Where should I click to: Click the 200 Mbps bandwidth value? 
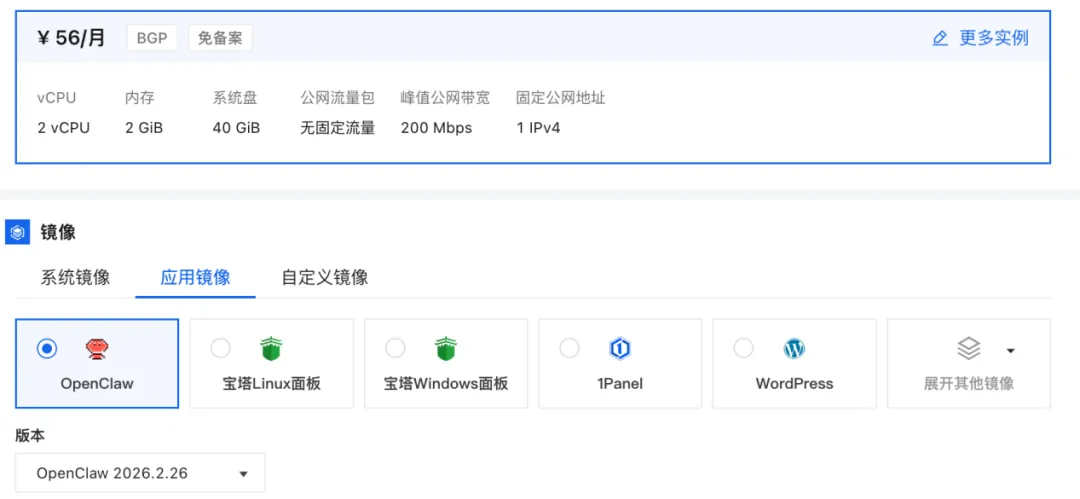[437, 128]
